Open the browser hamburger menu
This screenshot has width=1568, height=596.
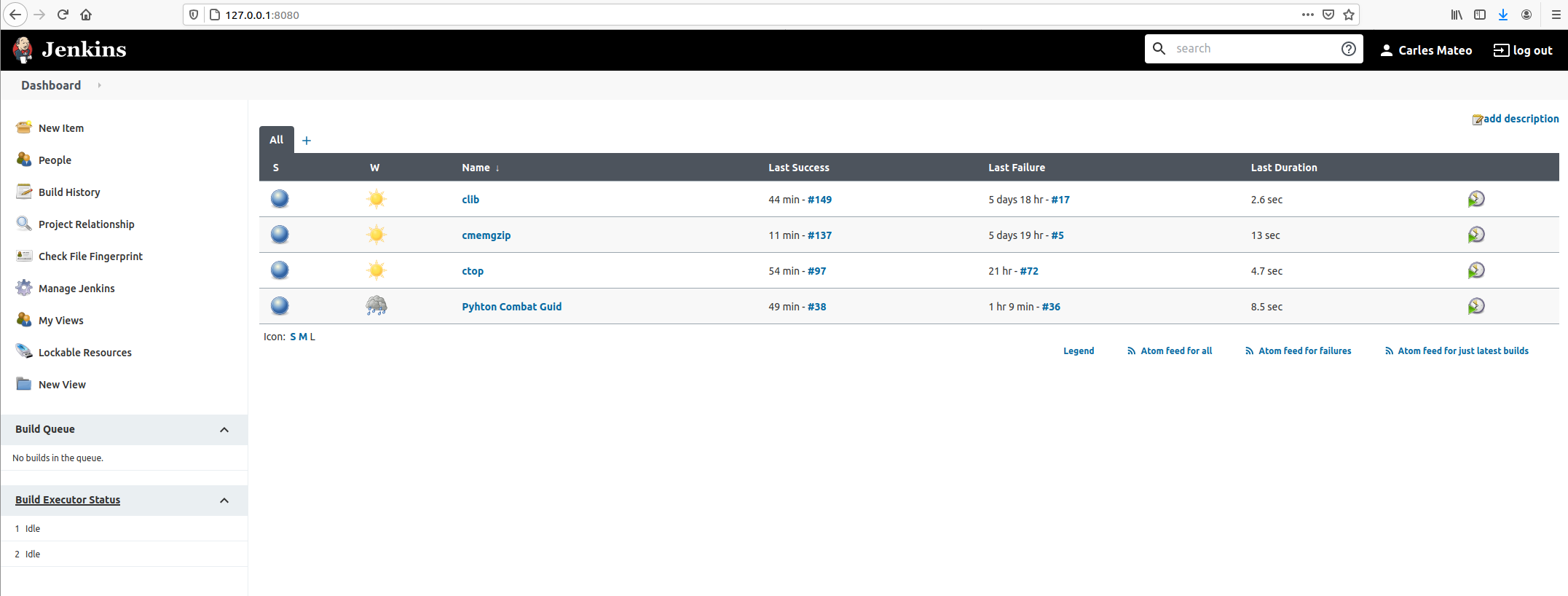[x=1556, y=15]
